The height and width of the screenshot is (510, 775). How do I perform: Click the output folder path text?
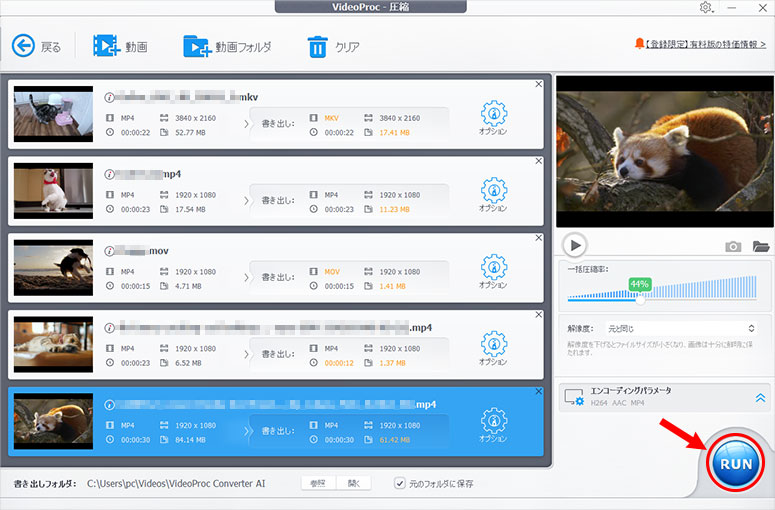point(176,483)
